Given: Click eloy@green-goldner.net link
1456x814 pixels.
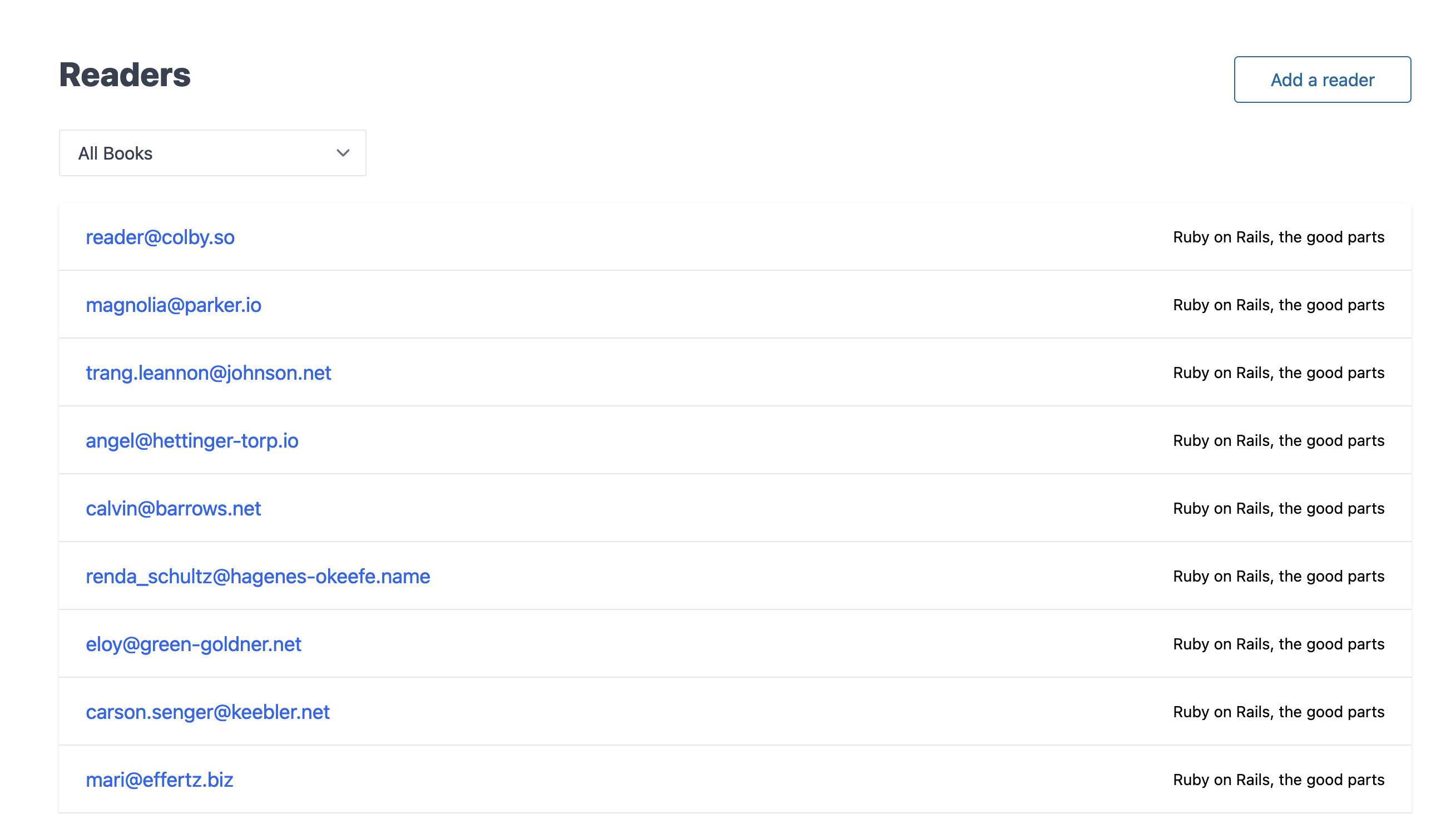Looking at the screenshot, I should click(x=194, y=644).
